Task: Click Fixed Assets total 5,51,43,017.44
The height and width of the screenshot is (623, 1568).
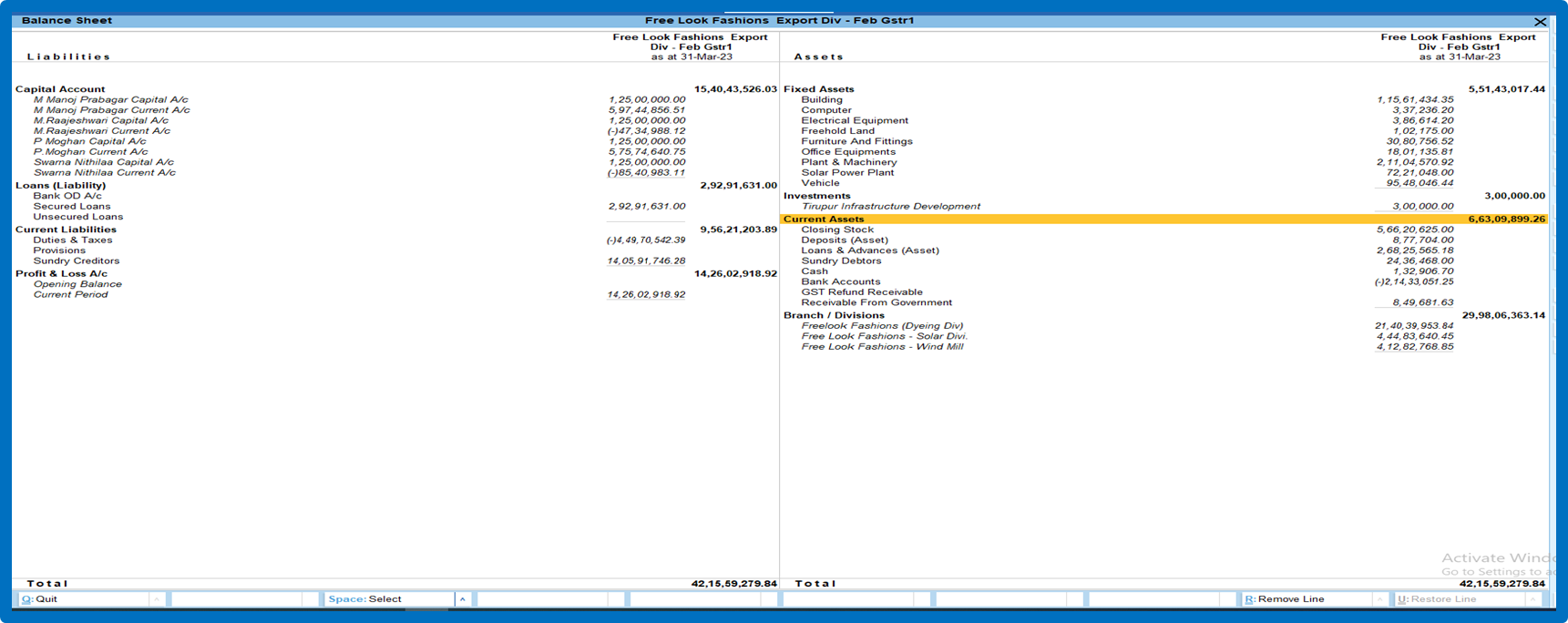Action: point(1507,89)
